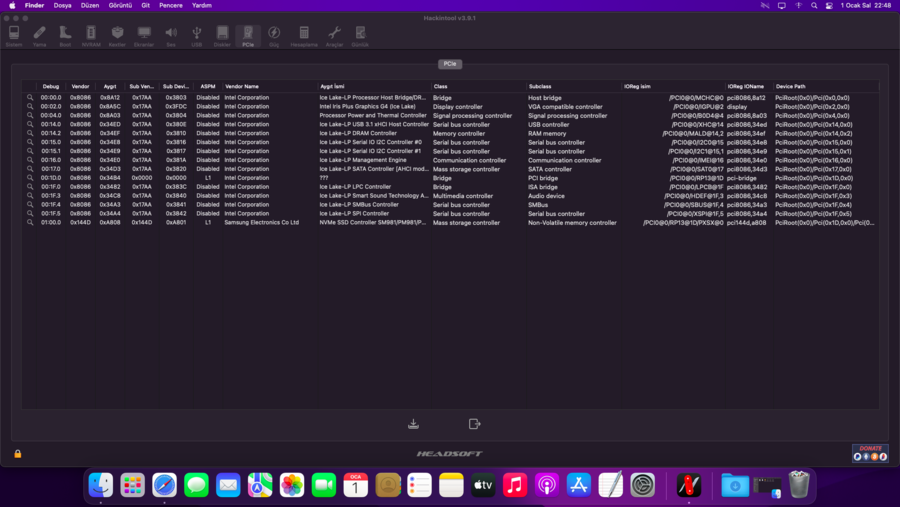Sort by the ASPM column header
900x507 pixels.
[208, 86]
